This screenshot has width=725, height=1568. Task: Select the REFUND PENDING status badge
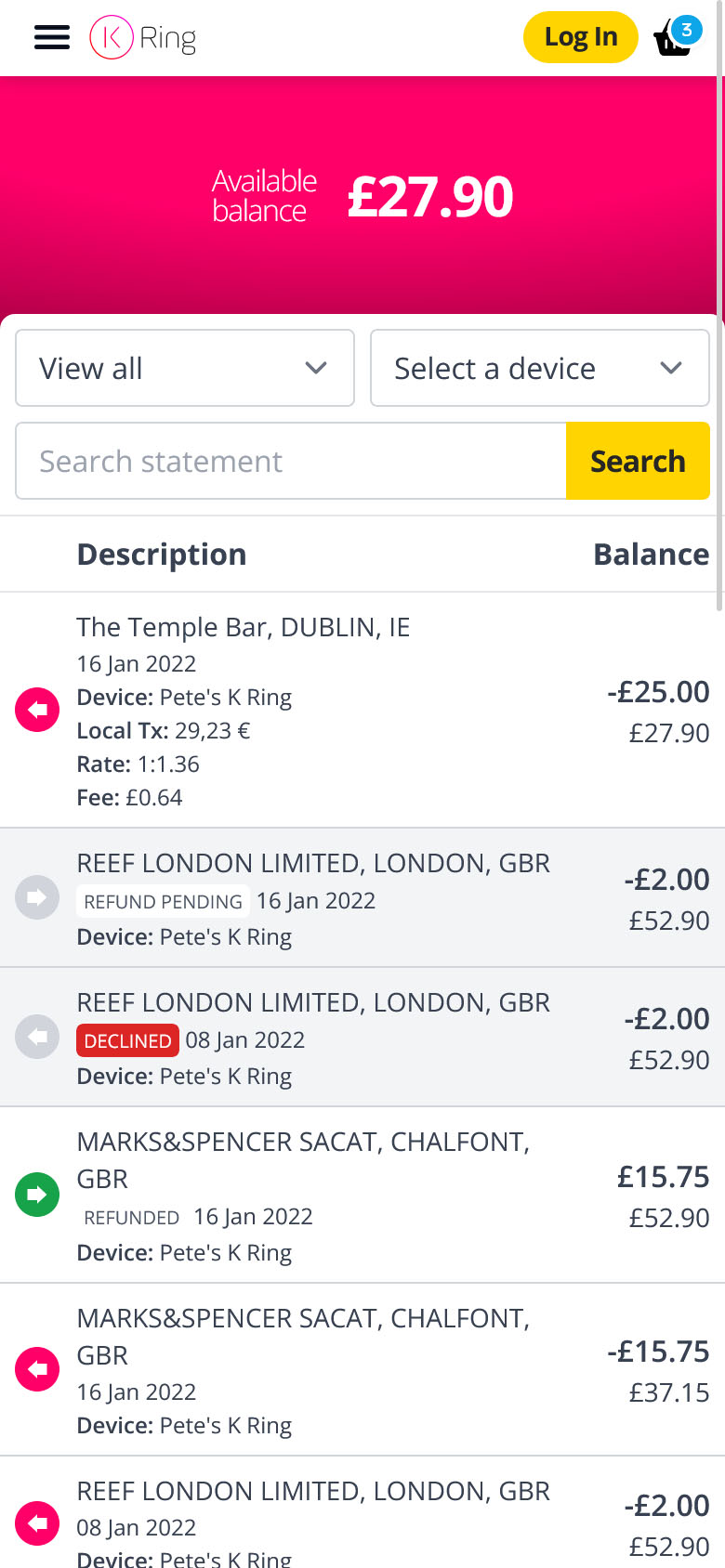[x=163, y=901]
